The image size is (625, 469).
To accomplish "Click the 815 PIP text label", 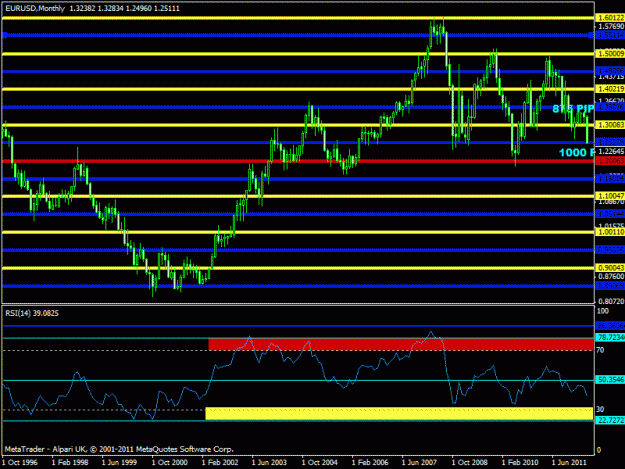I will click(x=573, y=109).
